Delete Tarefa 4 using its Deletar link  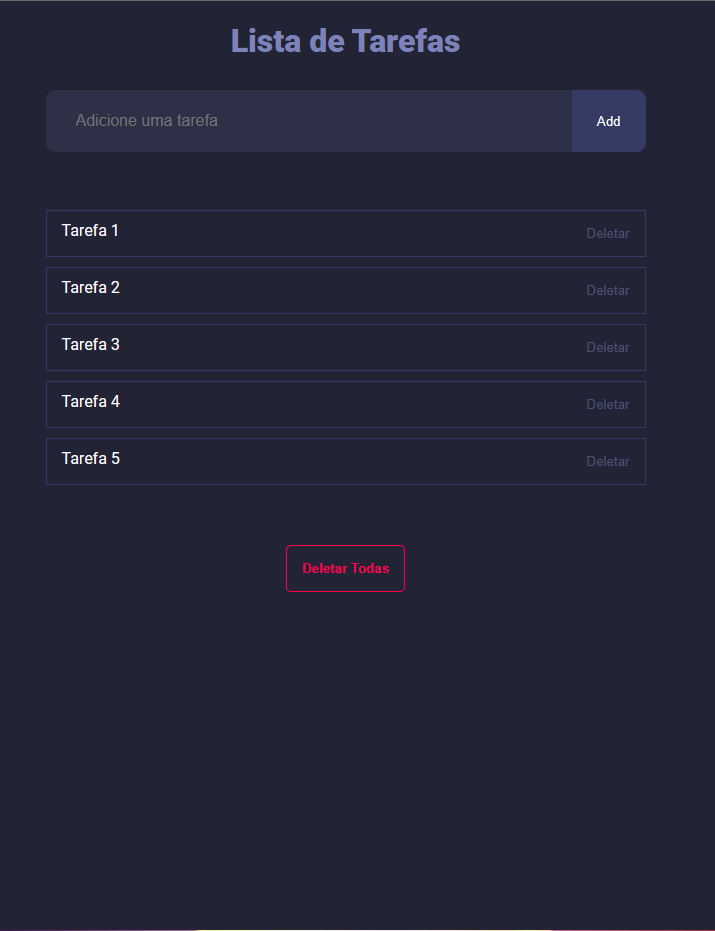click(608, 404)
